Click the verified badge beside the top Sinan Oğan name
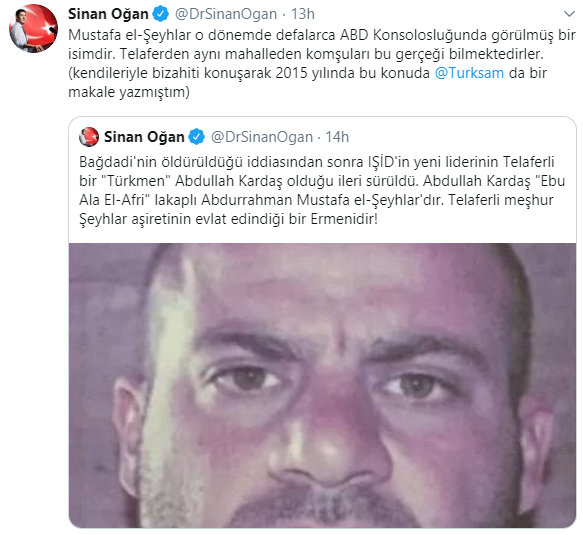This screenshot has height=535, width=583. pos(161,14)
